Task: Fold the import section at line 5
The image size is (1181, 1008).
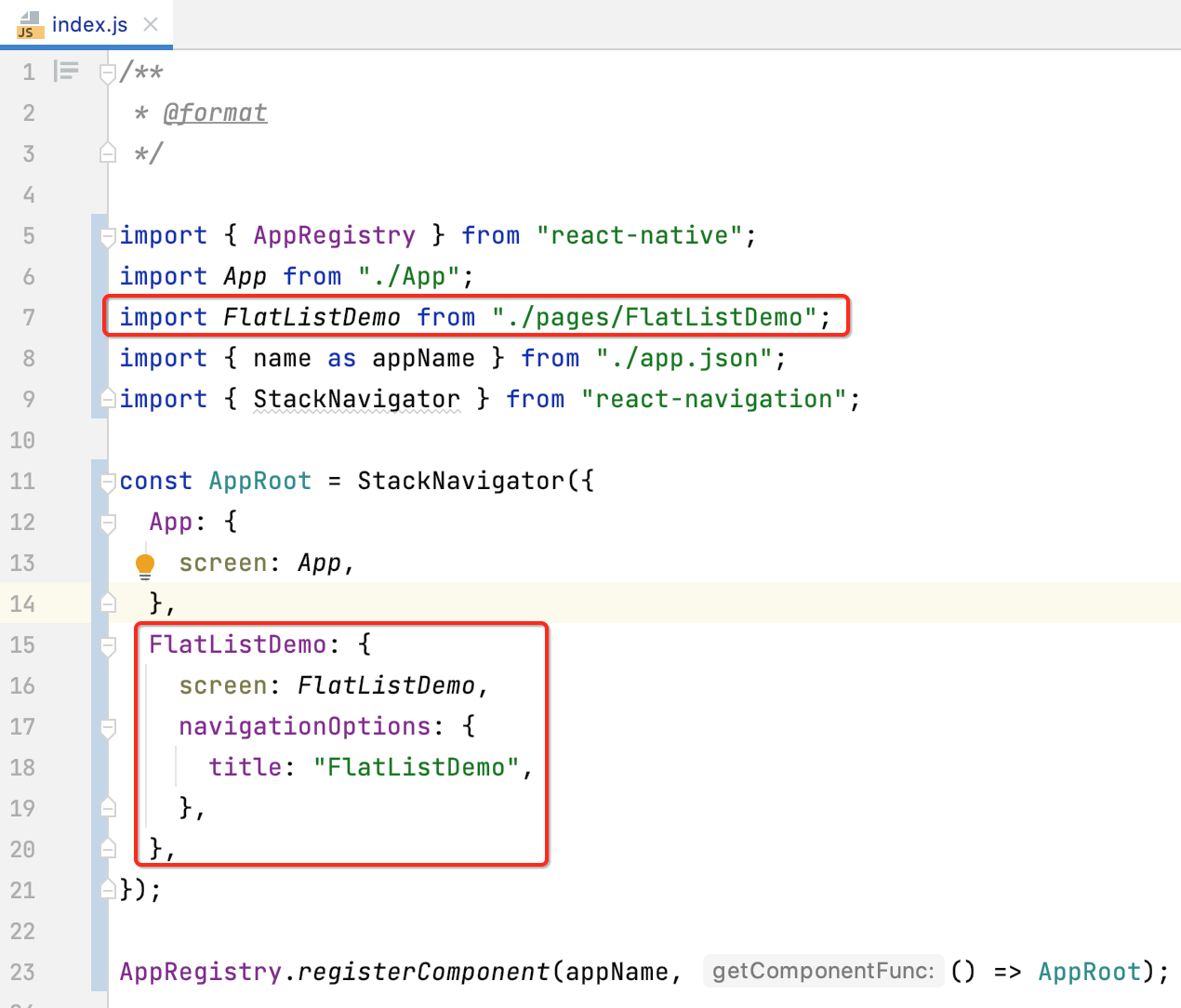Action: pyautogui.click(x=108, y=236)
